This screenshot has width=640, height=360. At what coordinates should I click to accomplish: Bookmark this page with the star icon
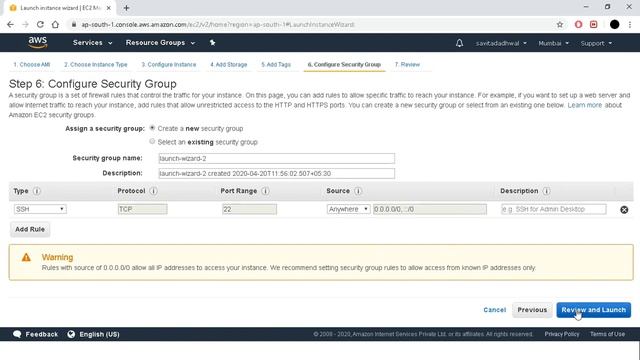pyautogui.click(x=560, y=24)
